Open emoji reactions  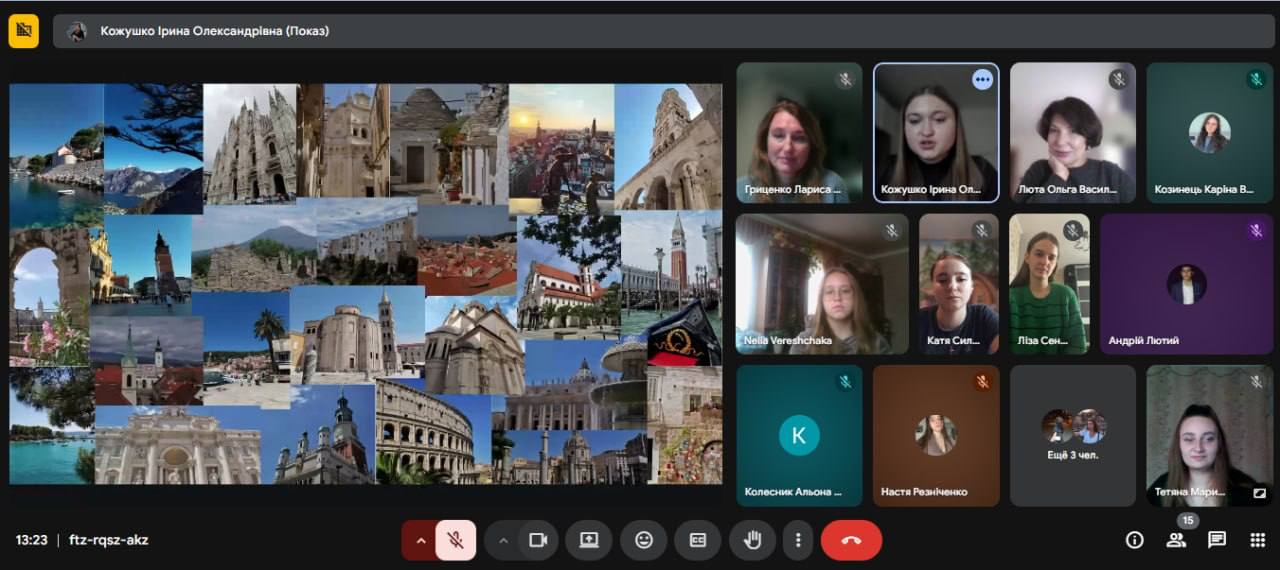pyautogui.click(x=643, y=540)
